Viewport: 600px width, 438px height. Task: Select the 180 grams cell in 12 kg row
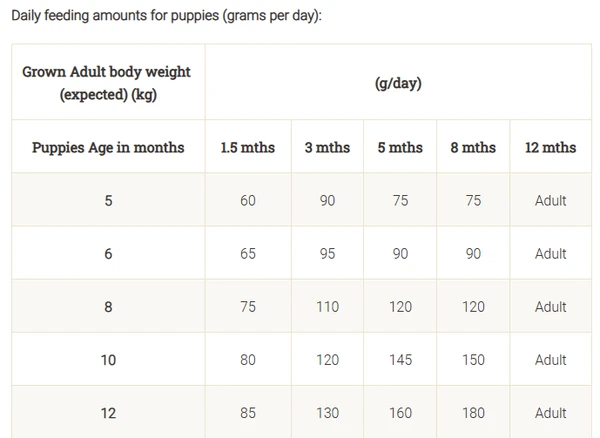473,412
